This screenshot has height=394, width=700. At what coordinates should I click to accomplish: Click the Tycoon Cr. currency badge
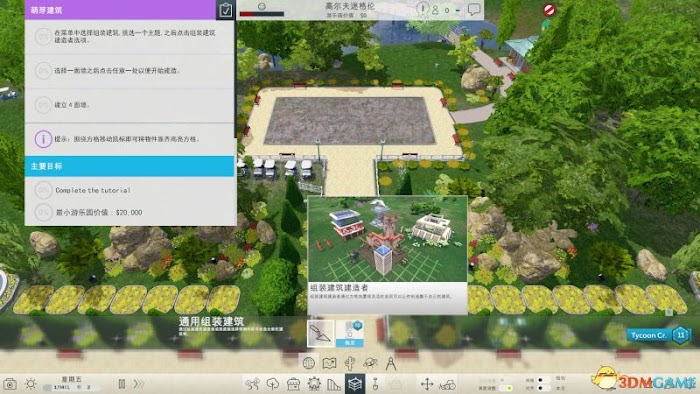coord(649,335)
